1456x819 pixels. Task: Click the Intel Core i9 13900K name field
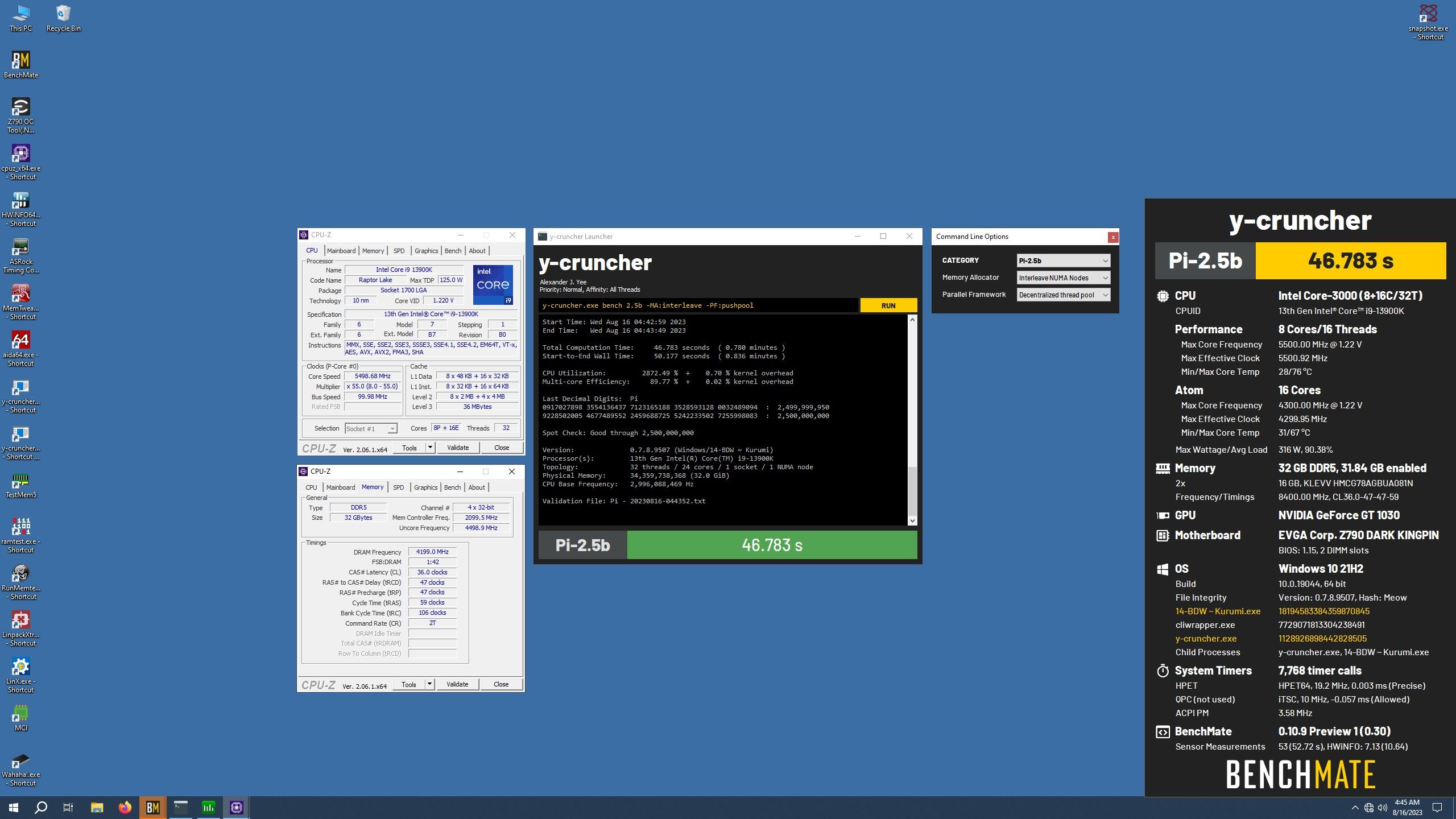(404, 270)
